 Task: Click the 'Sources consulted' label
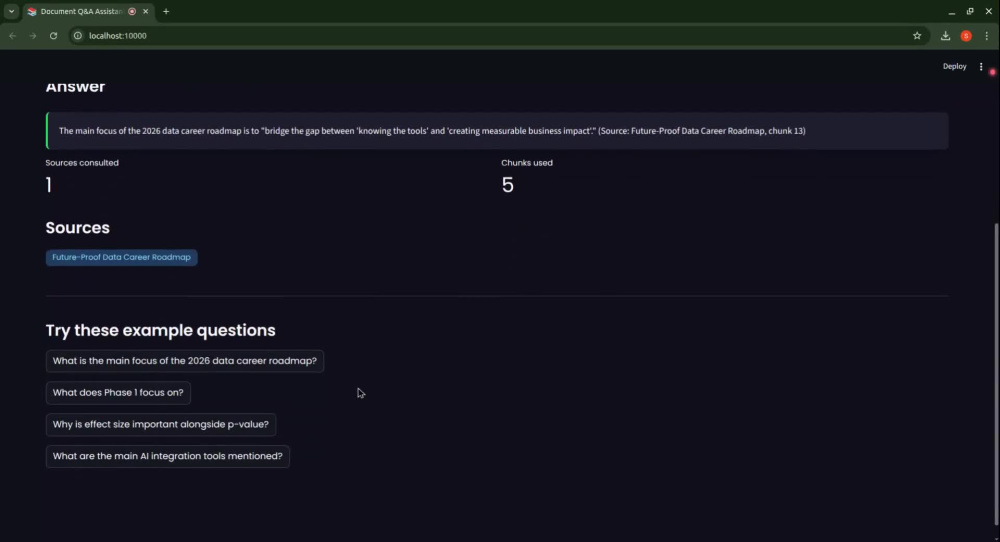point(82,163)
